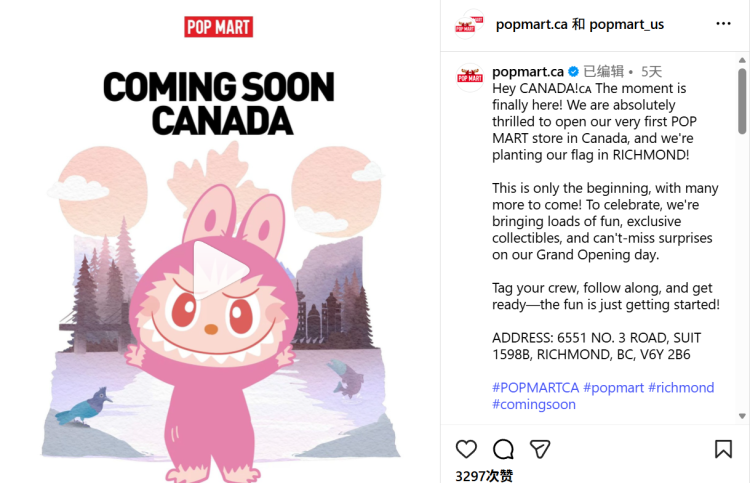
Task: Open popmart.ca avatar beside caption
Action: point(470,77)
